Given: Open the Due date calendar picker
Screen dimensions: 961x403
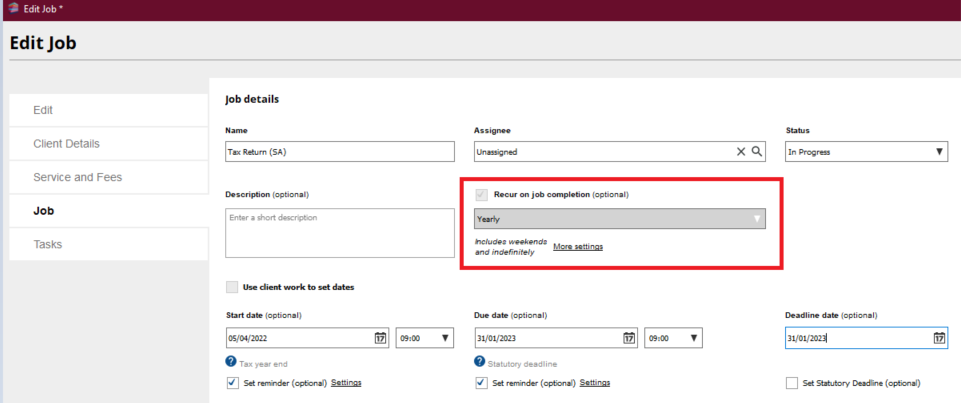Looking at the screenshot, I should tap(628, 338).
